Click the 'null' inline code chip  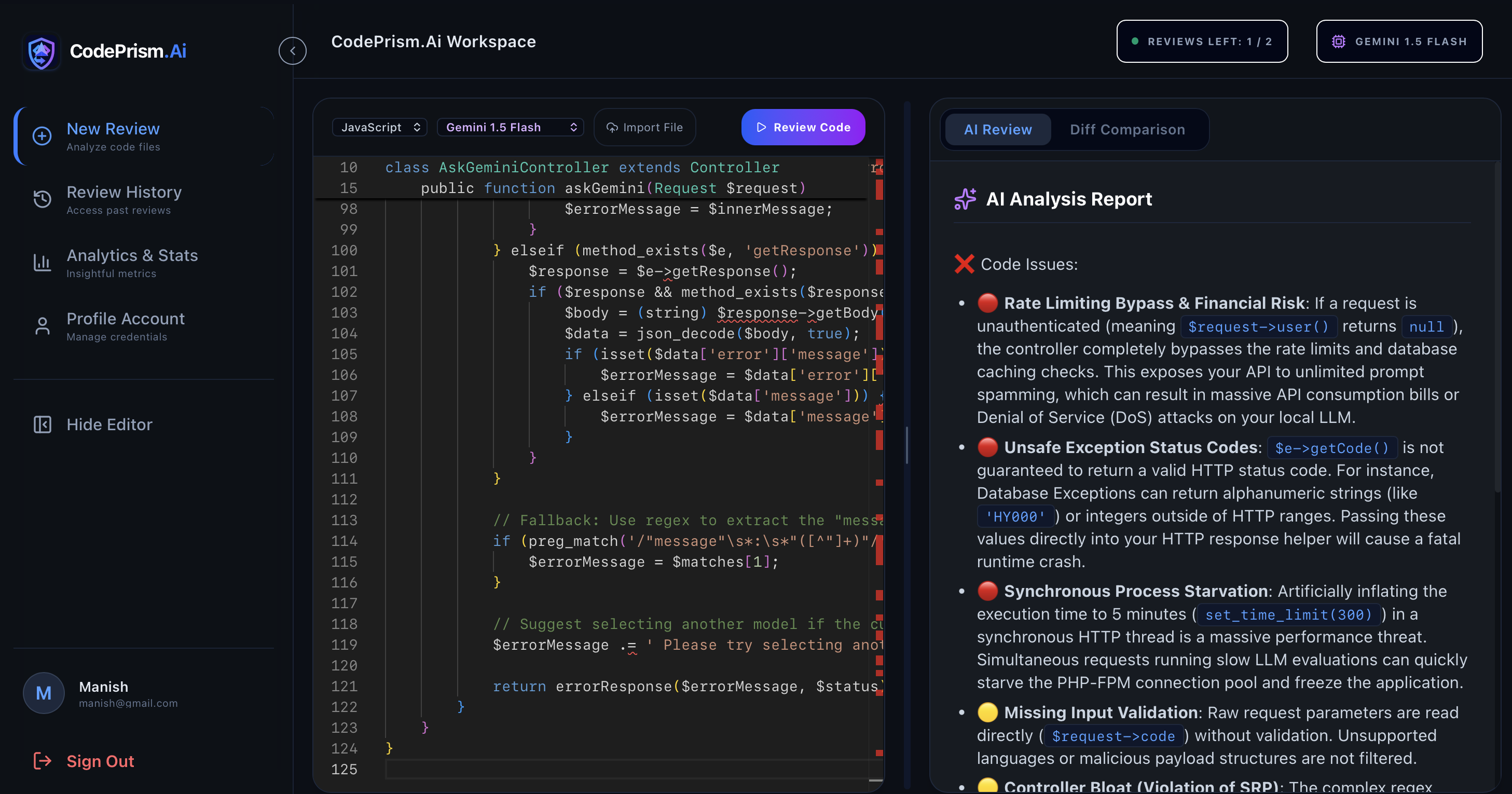click(x=1426, y=327)
